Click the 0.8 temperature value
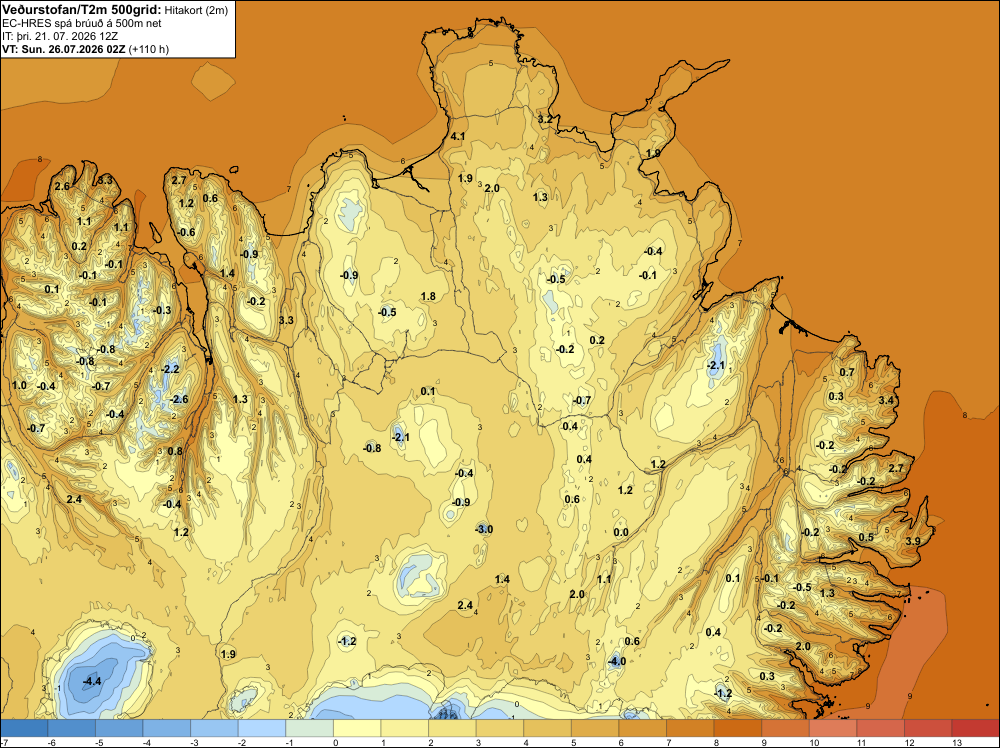Image resolution: width=1000 pixels, height=748 pixels. click(175, 451)
